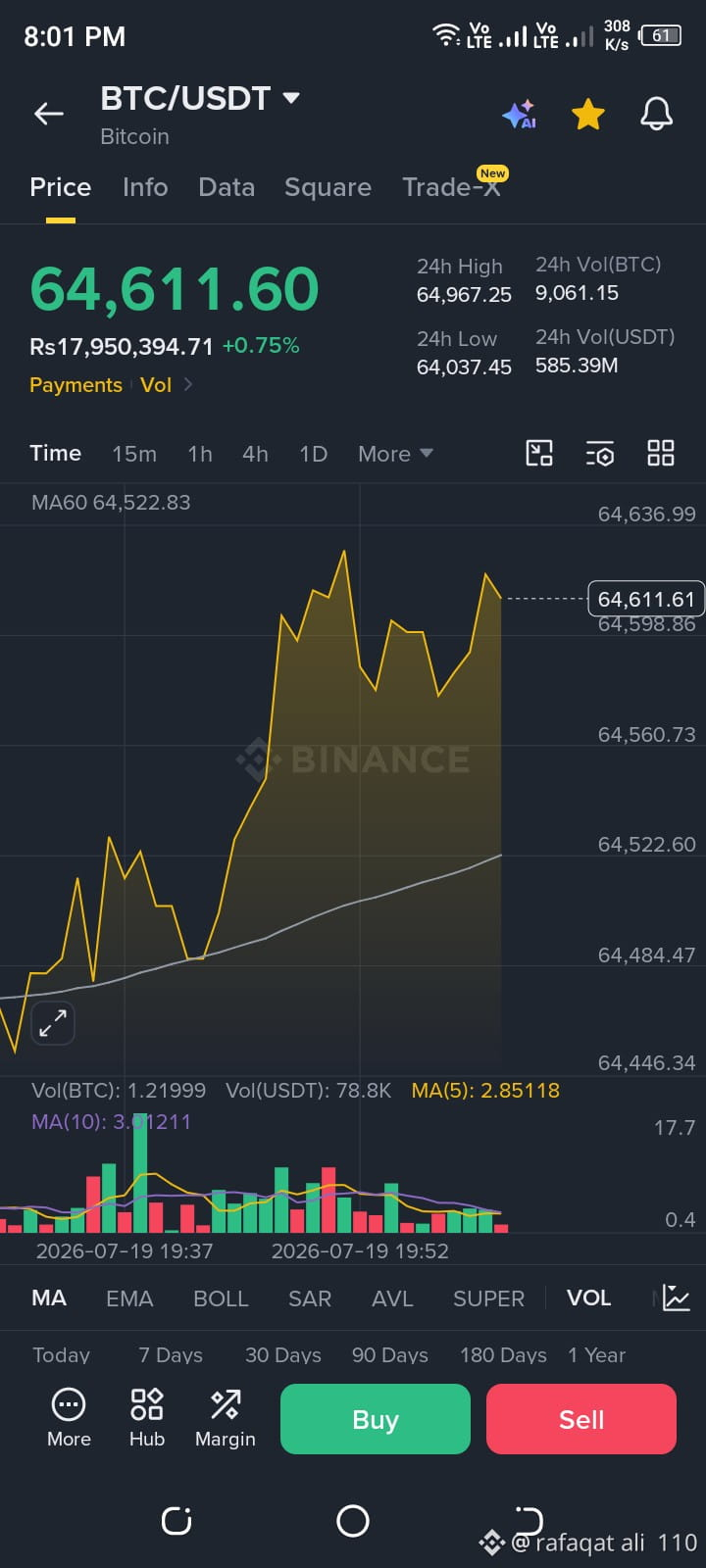This screenshot has width=706, height=1568.
Task: Select the Today performance range
Action: pos(61,1355)
